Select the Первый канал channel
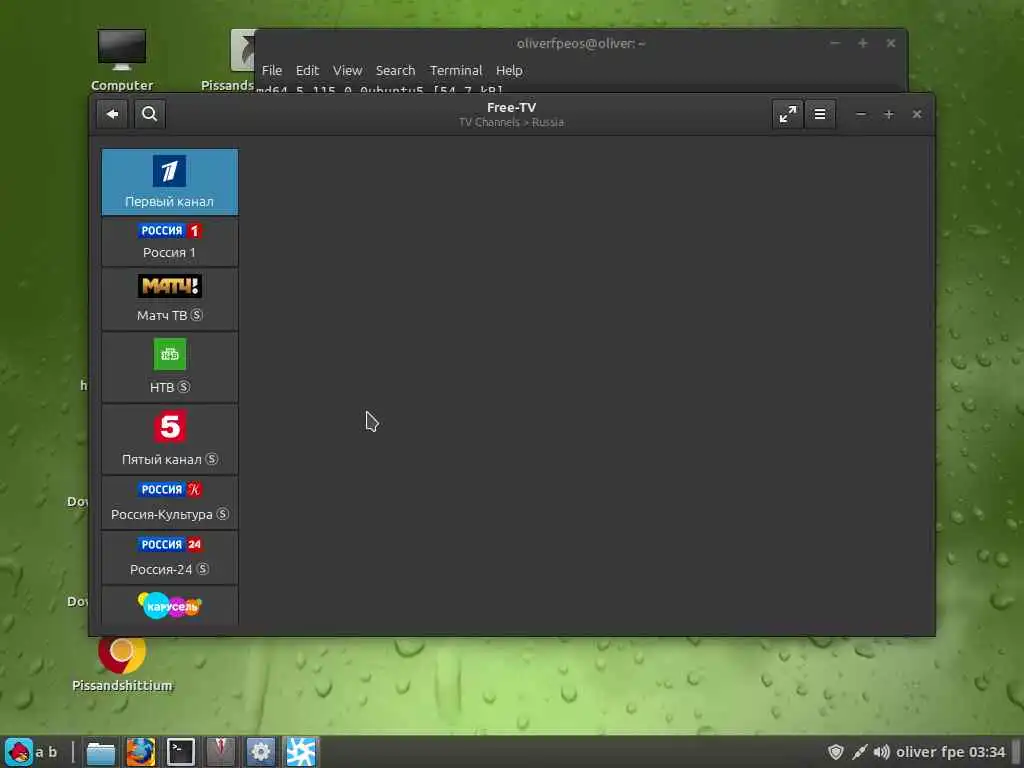The width and height of the screenshot is (1024, 768). pyautogui.click(x=170, y=182)
